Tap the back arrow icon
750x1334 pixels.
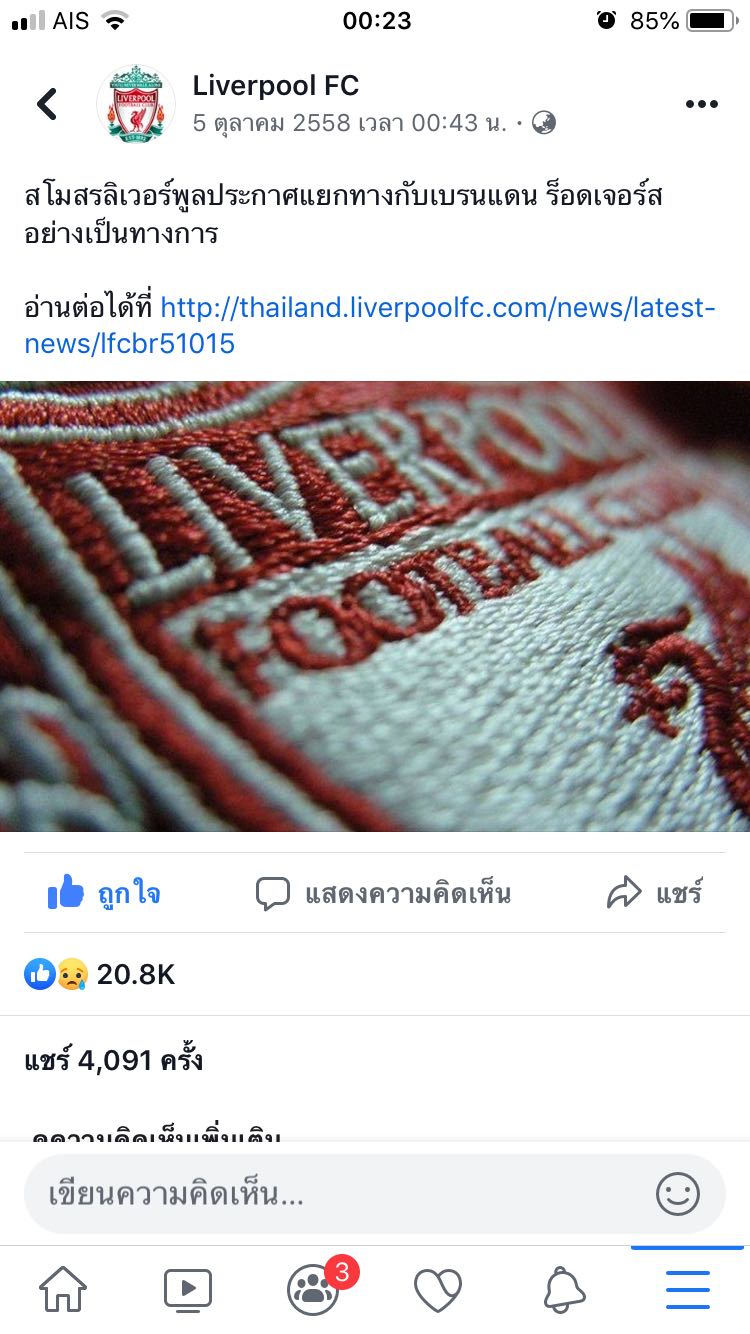click(x=47, y=103)
